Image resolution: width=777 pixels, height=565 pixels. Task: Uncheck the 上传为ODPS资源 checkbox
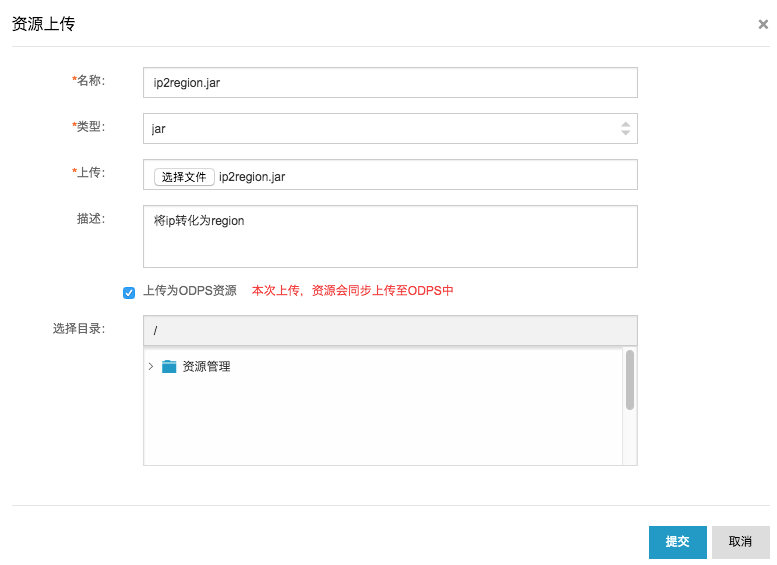129,292
